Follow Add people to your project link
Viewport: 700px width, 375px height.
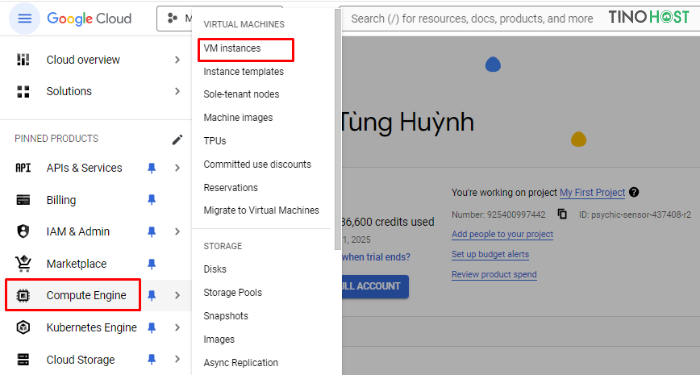502,234
